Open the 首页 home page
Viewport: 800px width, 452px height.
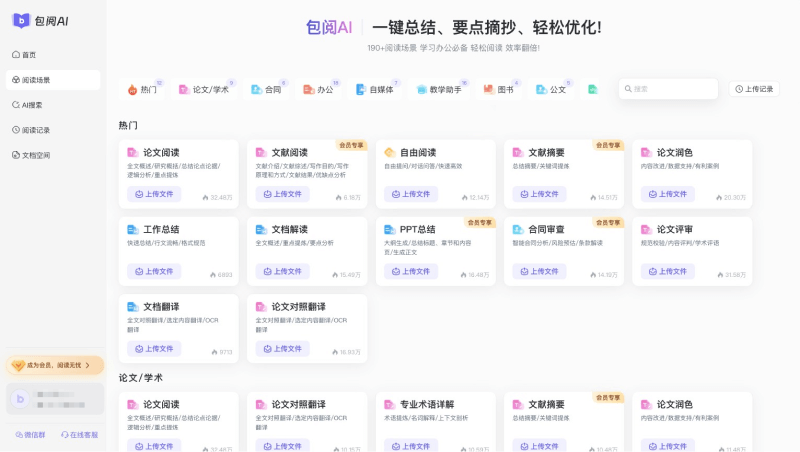[x=29, y=55]
